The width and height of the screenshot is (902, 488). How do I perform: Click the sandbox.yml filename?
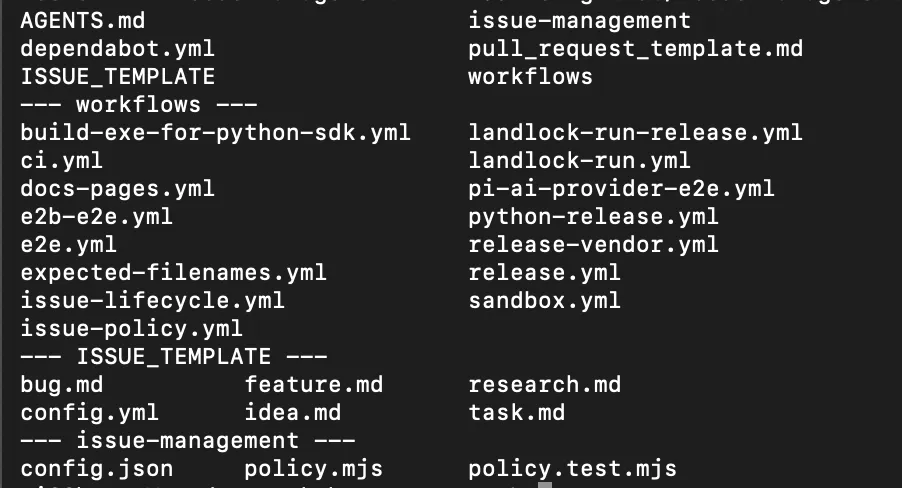tap(545, 301)
